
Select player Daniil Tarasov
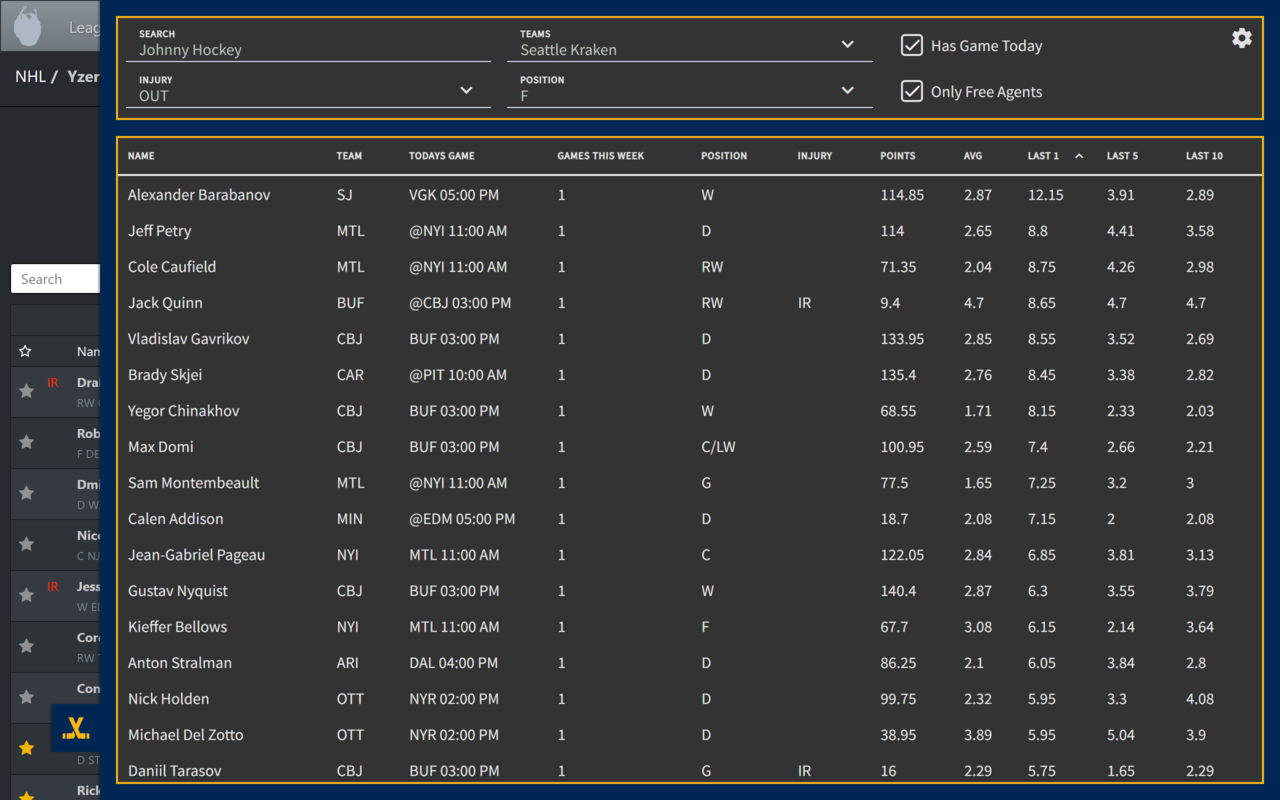click(x=175, y=771)
